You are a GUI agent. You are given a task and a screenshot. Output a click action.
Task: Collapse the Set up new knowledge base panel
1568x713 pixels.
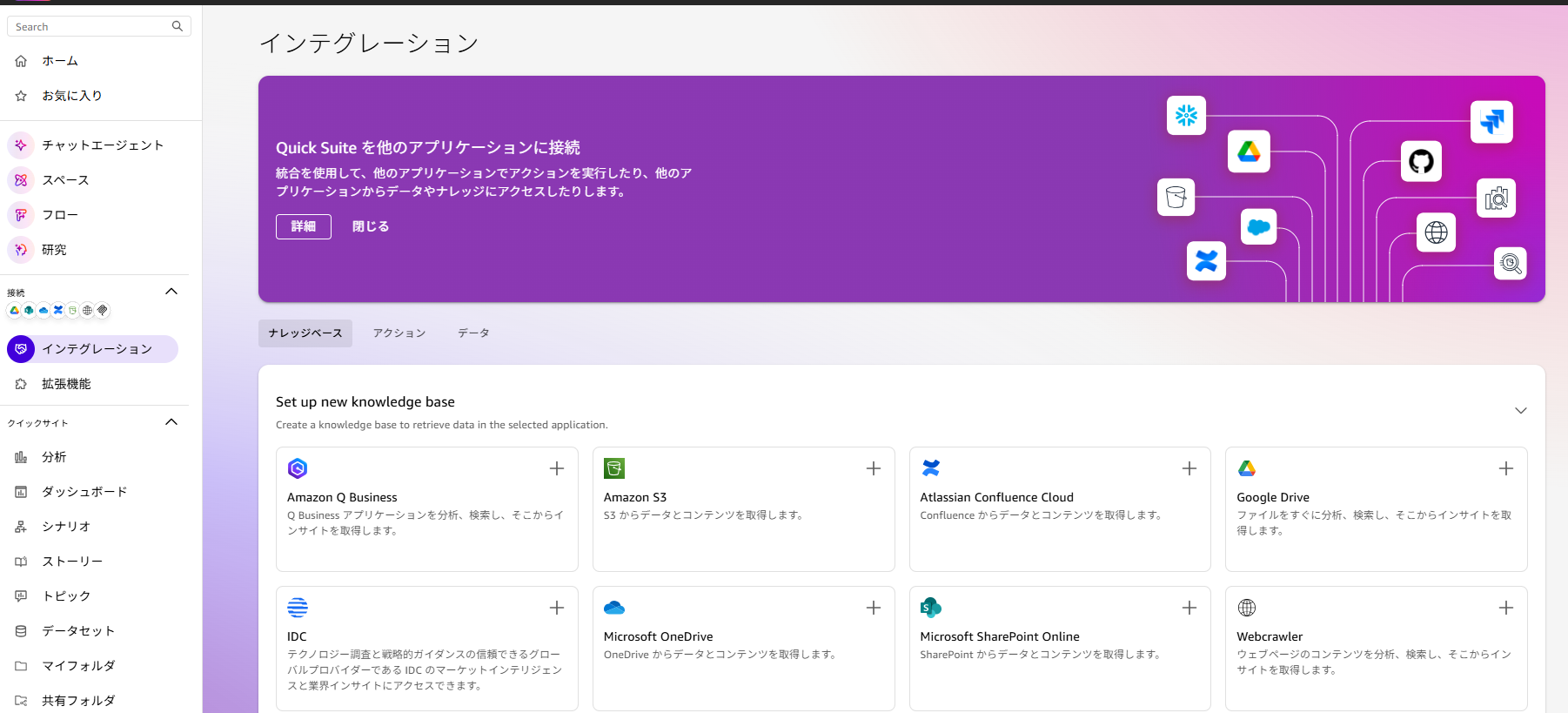[x=1521, y=411]
